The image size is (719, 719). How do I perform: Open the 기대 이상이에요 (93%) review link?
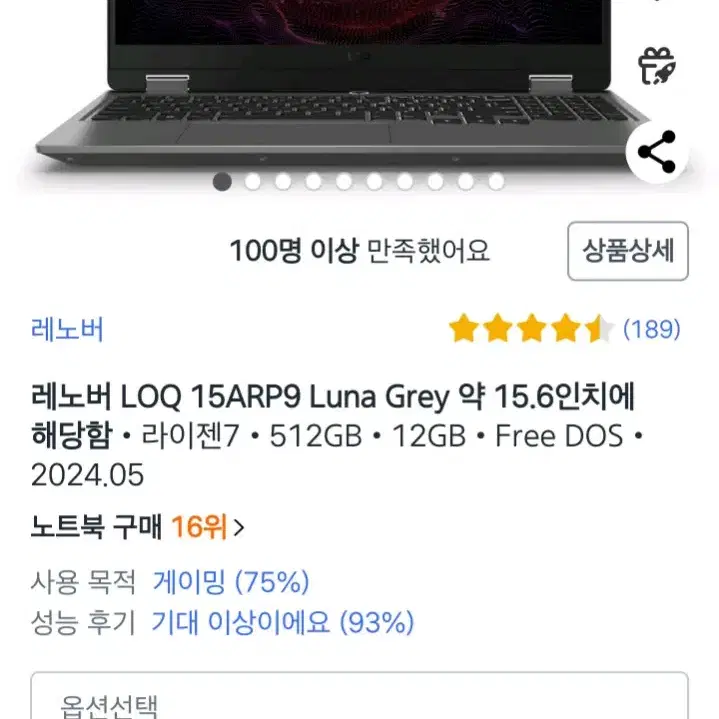coord(283,623)
